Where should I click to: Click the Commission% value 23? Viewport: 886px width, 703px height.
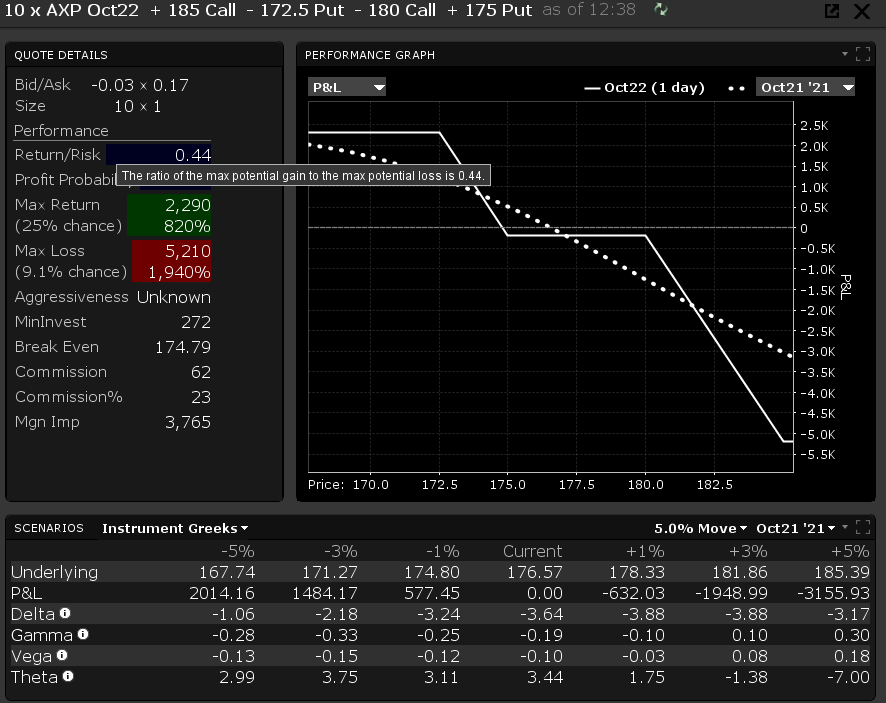tap(201, 397)
